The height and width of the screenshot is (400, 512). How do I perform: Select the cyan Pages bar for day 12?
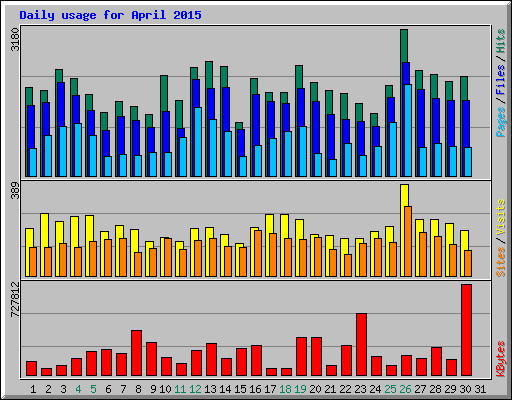coord(198,142)
